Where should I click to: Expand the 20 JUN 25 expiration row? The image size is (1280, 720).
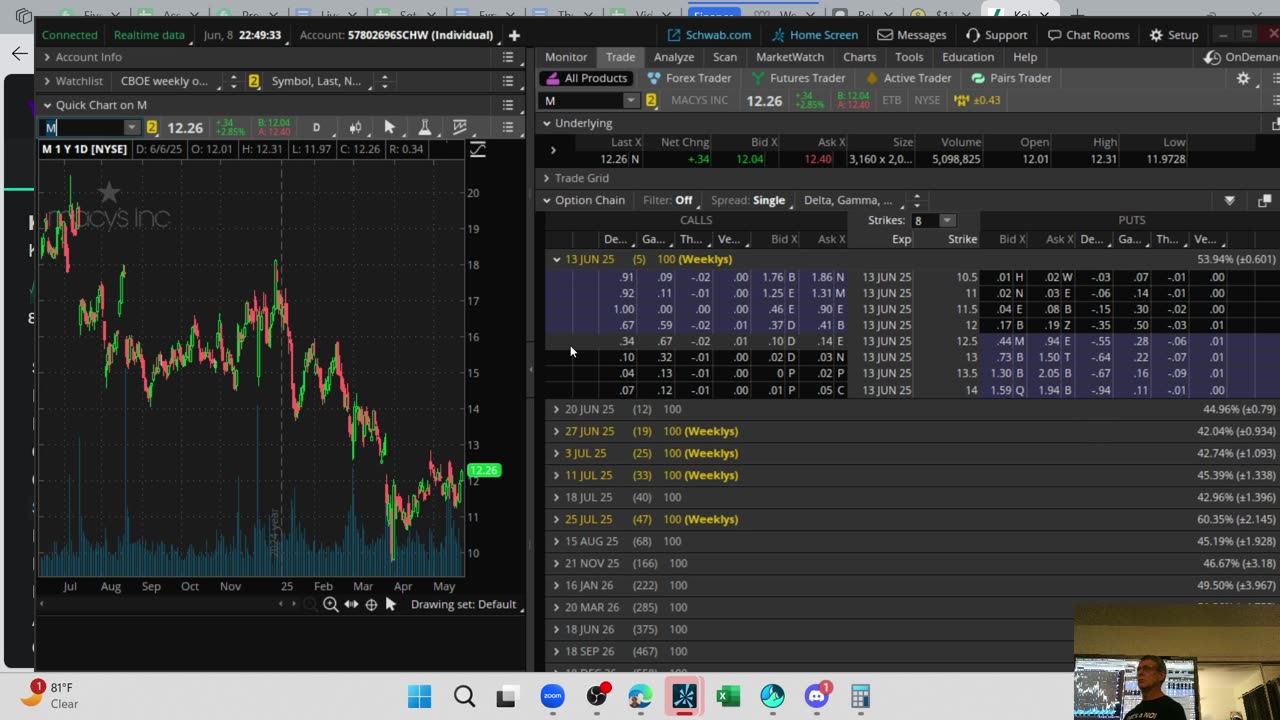(x=557, y=409)
